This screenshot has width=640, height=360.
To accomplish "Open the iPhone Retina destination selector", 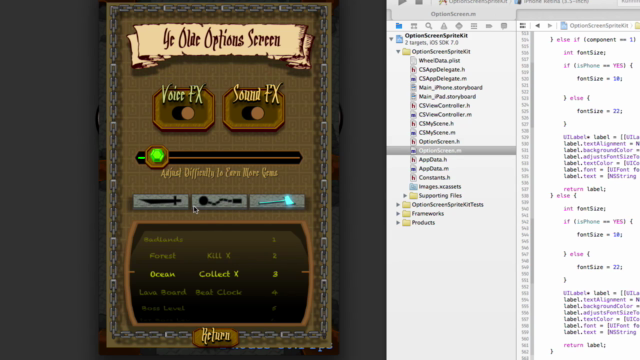I will 551,2.
